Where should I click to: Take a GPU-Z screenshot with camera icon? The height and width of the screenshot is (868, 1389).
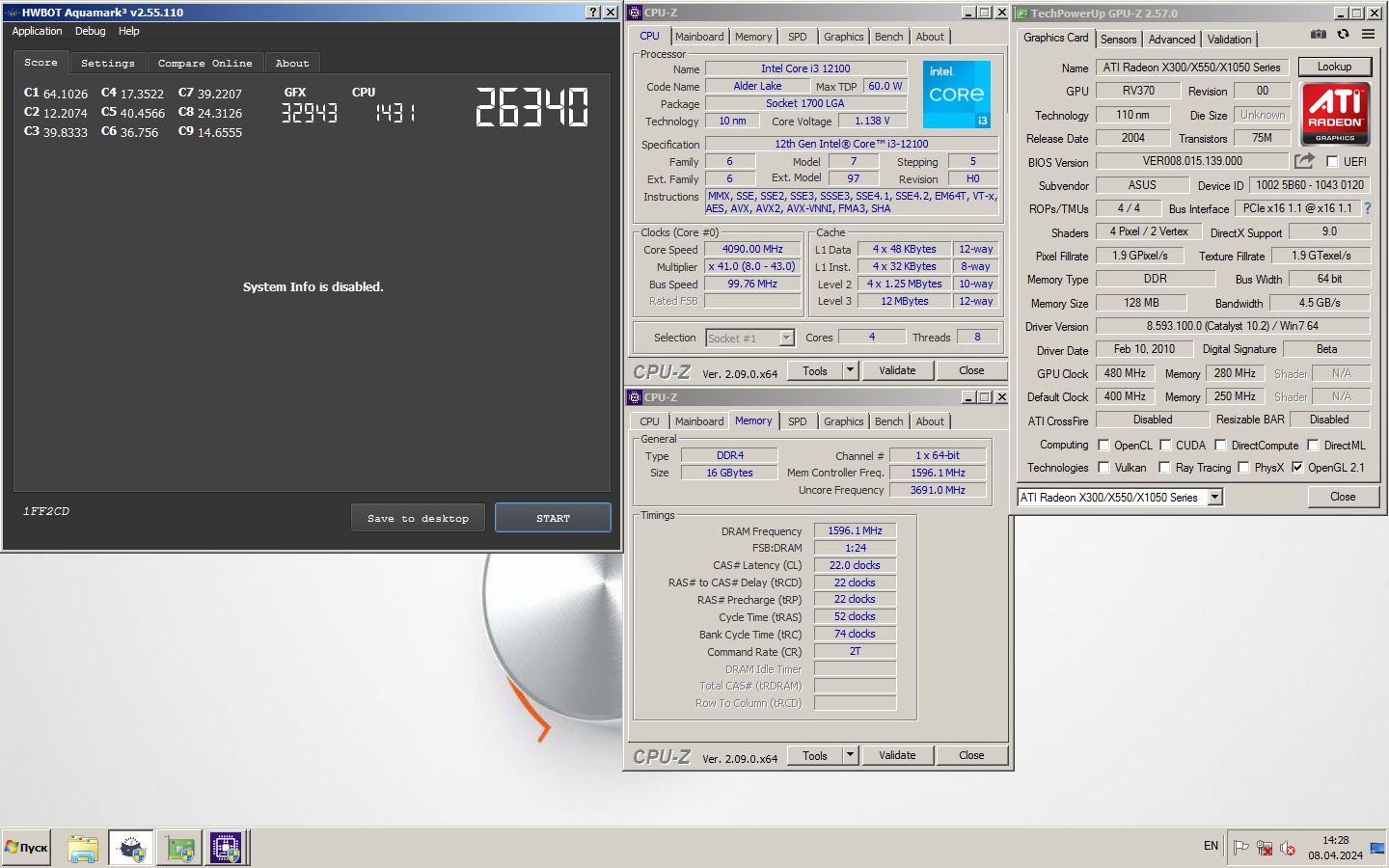click(x=1318, y=35)
